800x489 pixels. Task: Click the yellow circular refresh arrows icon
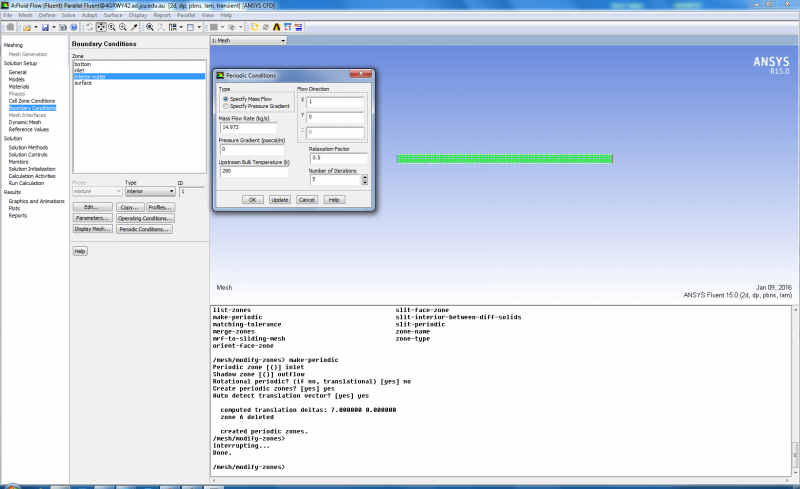tap(255, 27)
